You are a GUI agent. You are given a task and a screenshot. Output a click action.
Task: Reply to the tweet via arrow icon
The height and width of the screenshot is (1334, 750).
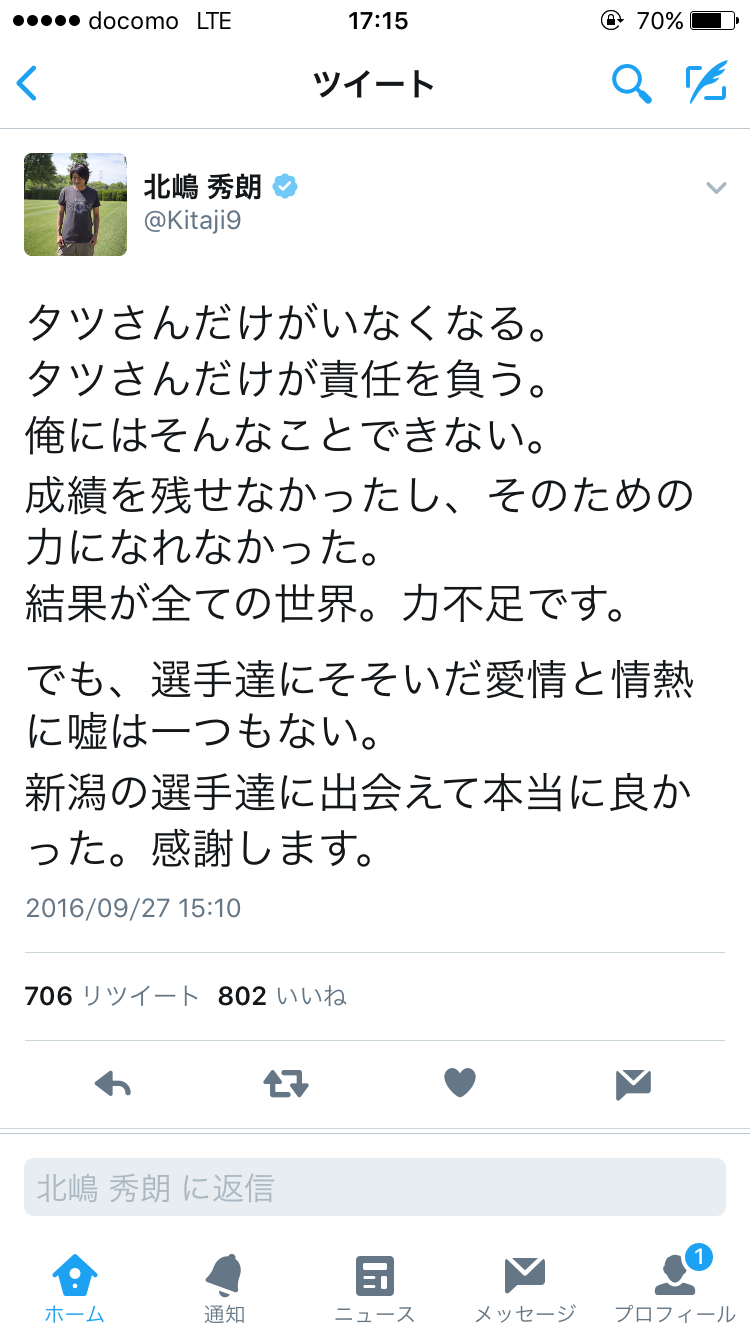[x=112, y=1084]
